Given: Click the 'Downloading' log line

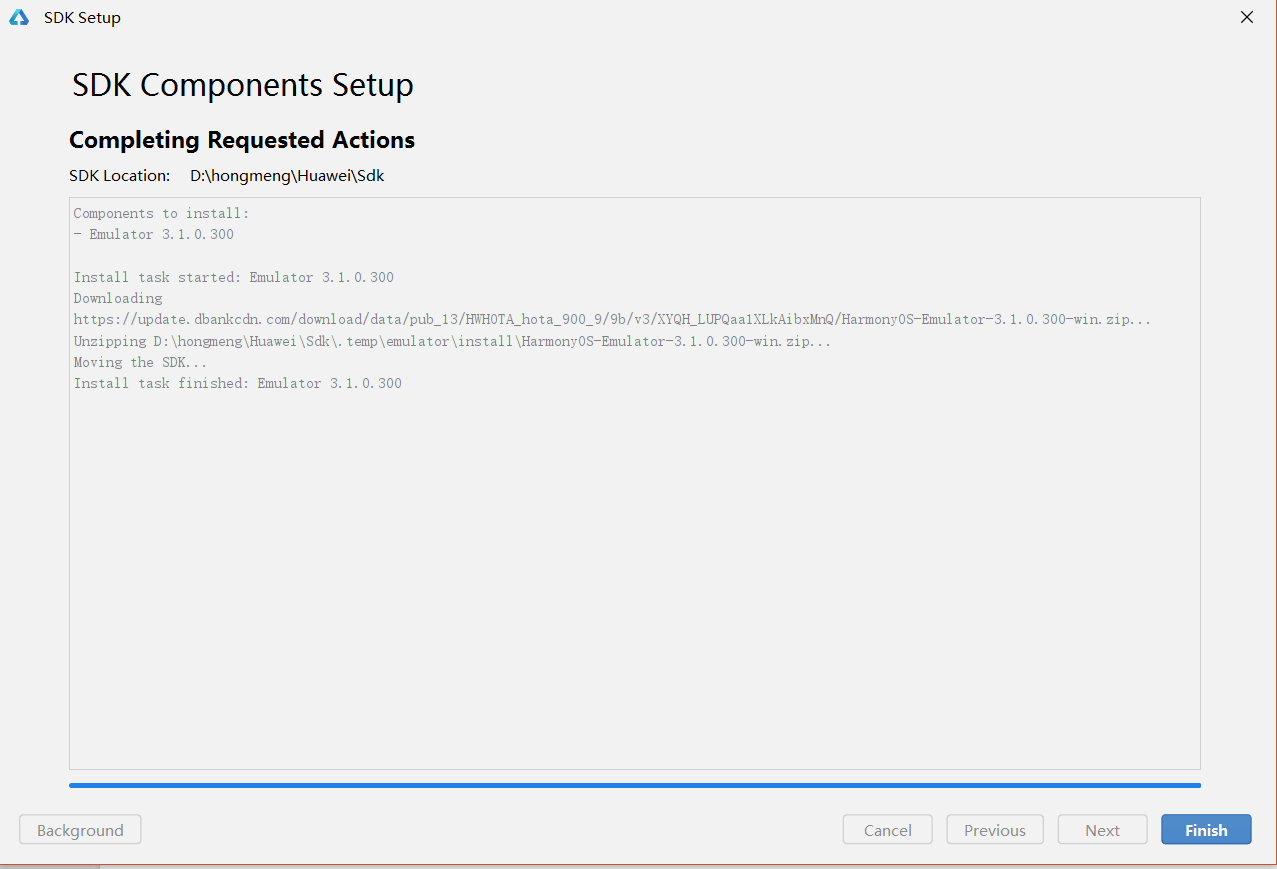Looking at the screenshot, I should pos(118,298).
